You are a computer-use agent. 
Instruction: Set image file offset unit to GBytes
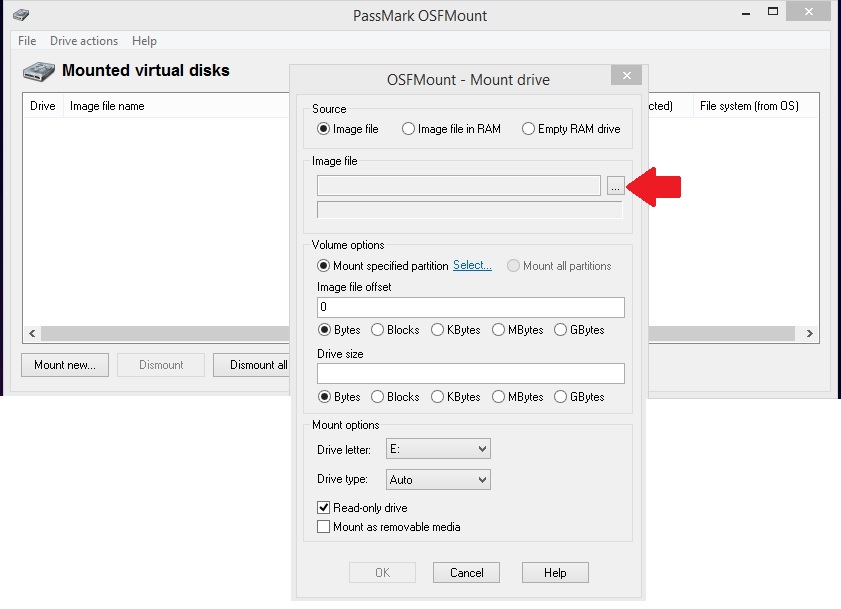point(579,329)
